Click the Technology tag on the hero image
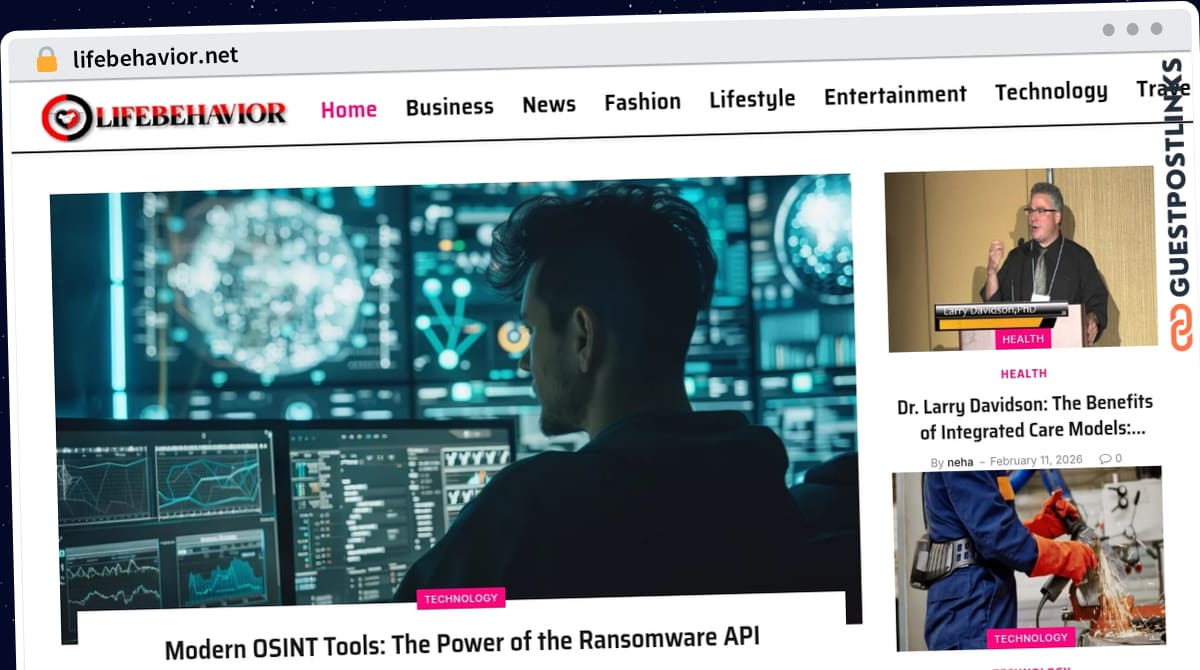Viewport: 1200px width, 670px height. pos(461,598)
